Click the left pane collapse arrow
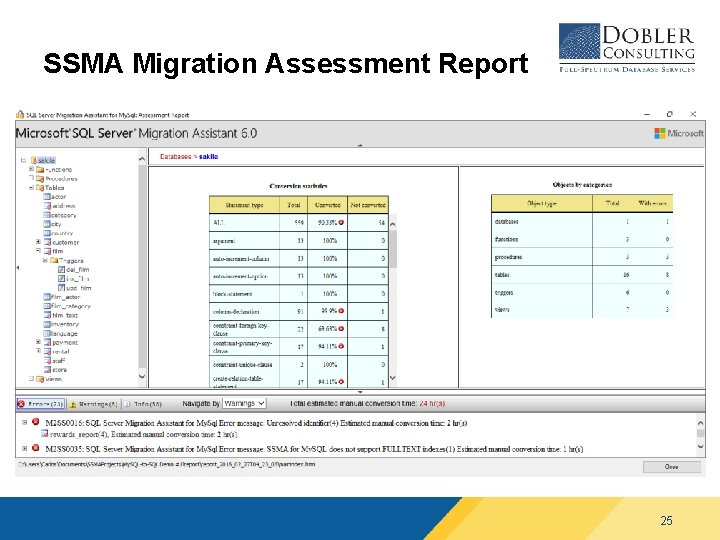 (18, 268)
